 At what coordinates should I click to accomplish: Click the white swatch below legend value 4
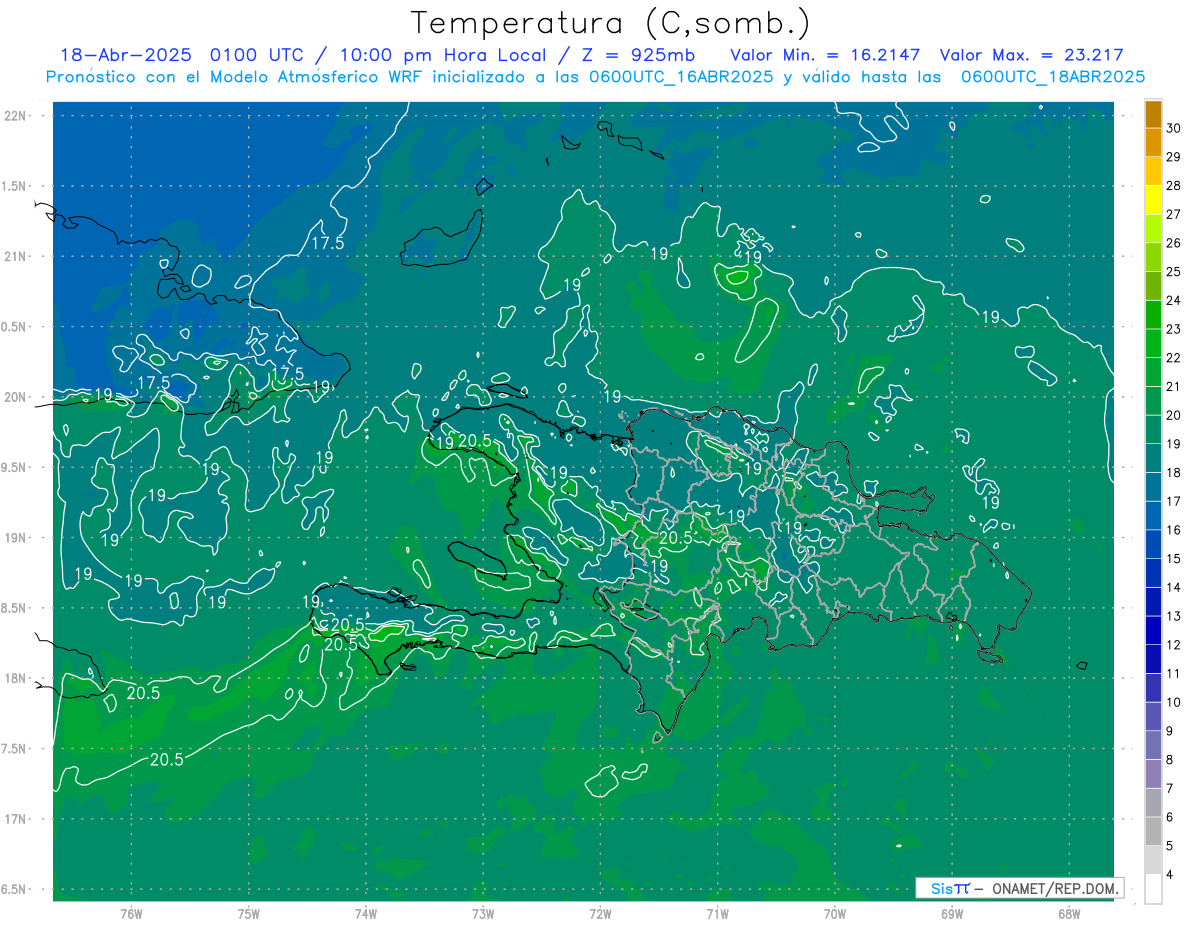click(1153, 890)
